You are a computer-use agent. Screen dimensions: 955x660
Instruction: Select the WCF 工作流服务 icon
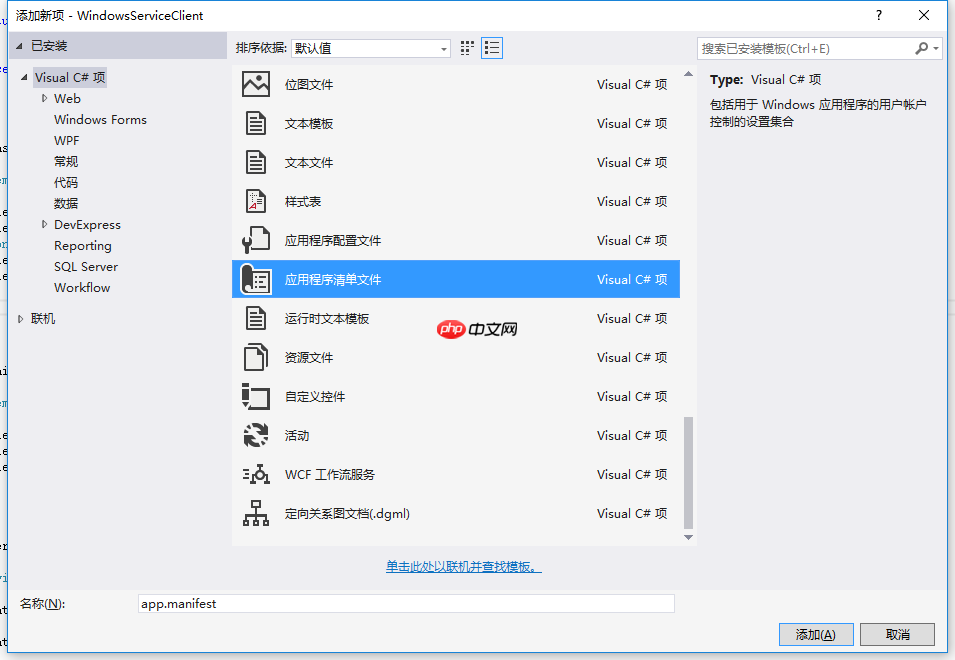255,474
